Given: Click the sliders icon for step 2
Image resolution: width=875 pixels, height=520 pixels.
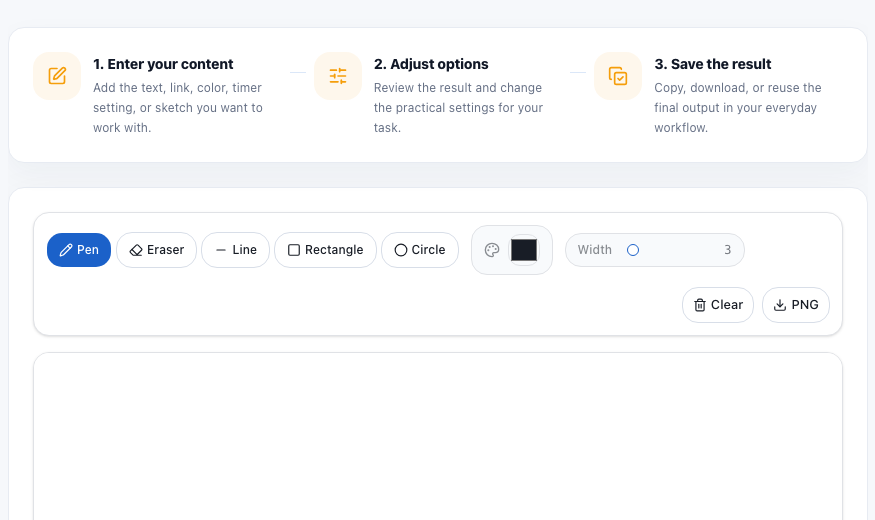Looking at the screenshot, I should 338,76.
